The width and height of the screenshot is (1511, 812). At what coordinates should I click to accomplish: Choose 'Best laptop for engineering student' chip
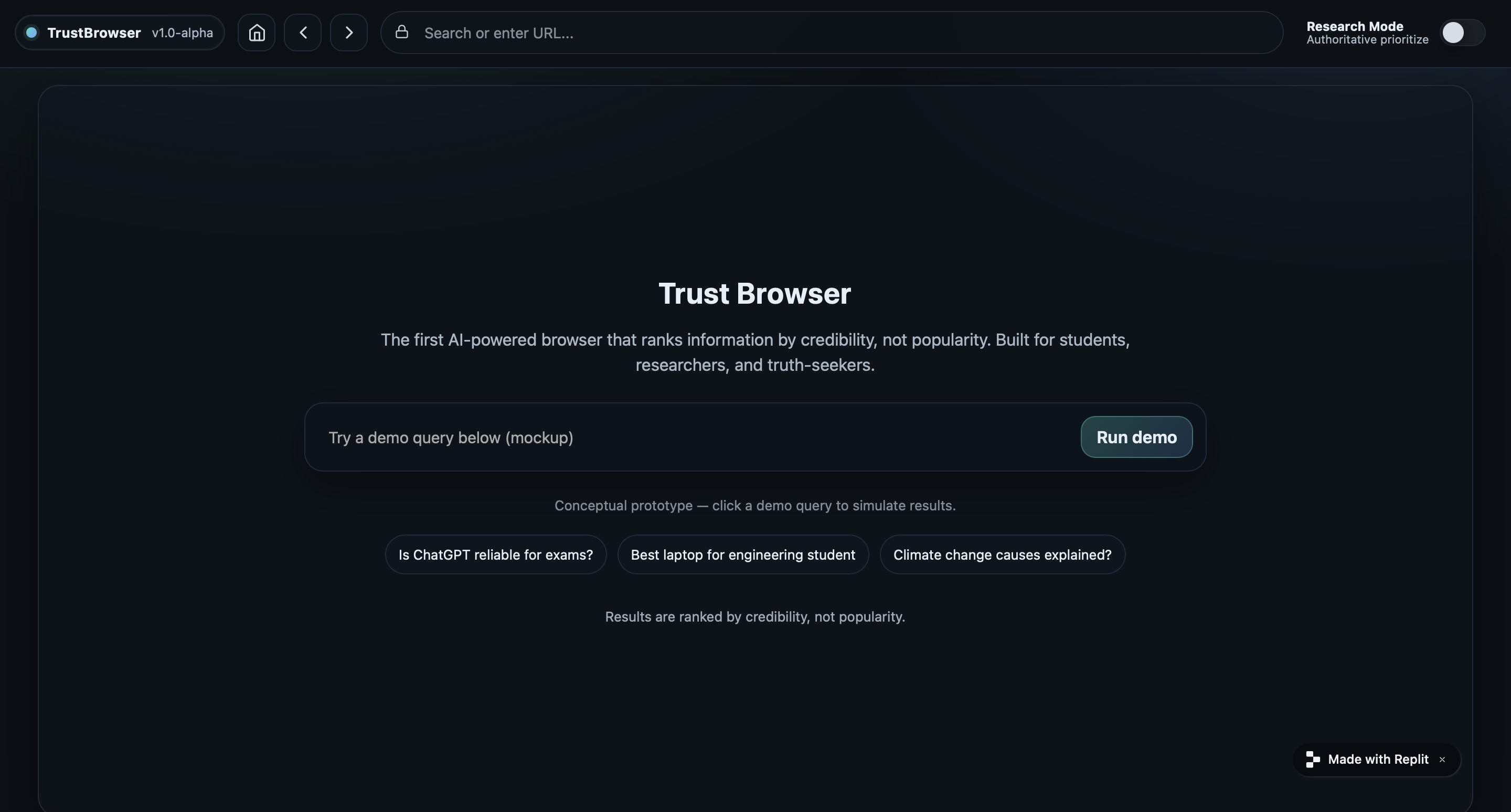742,554
